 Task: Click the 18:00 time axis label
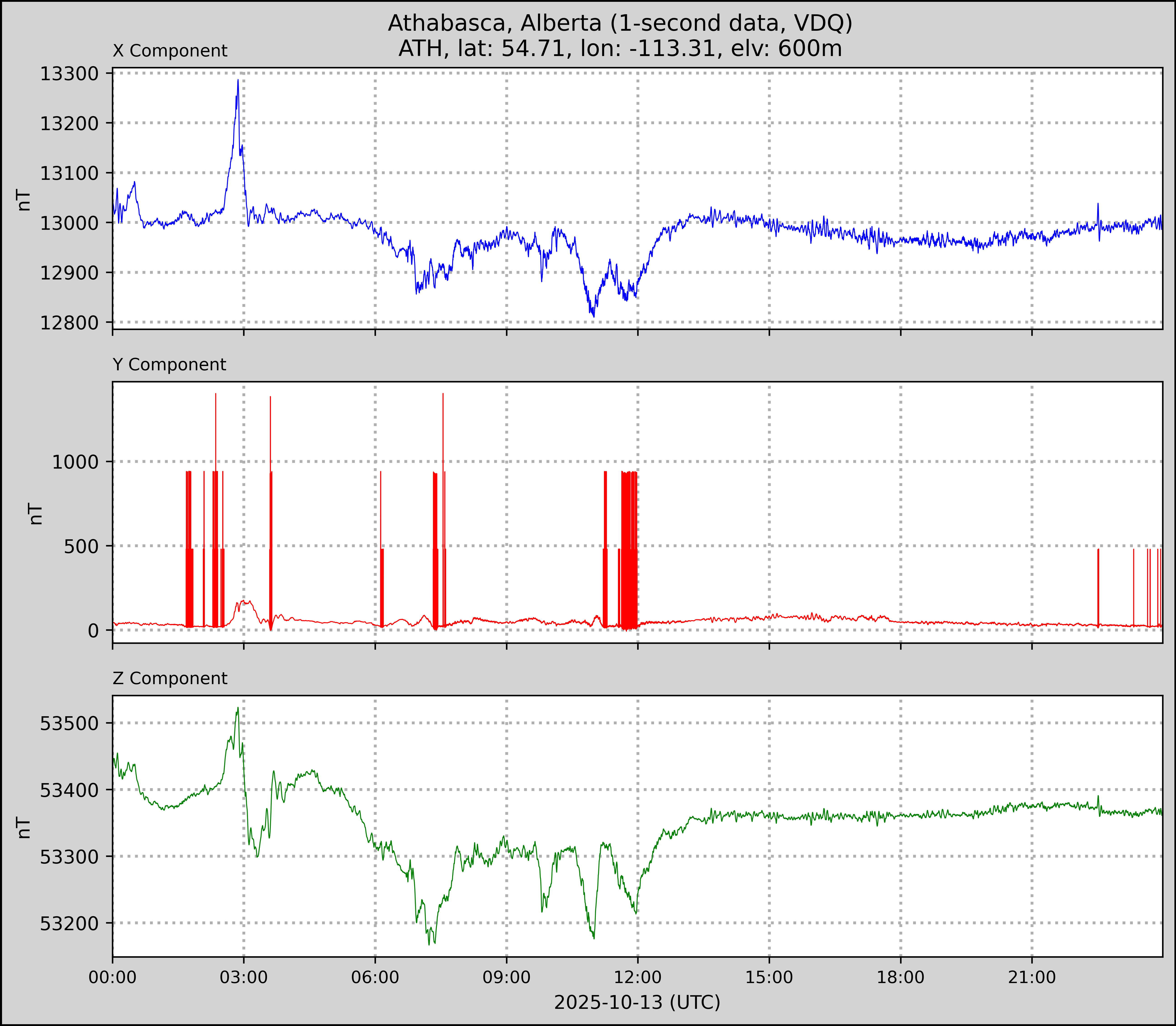[x=900, y=977]
